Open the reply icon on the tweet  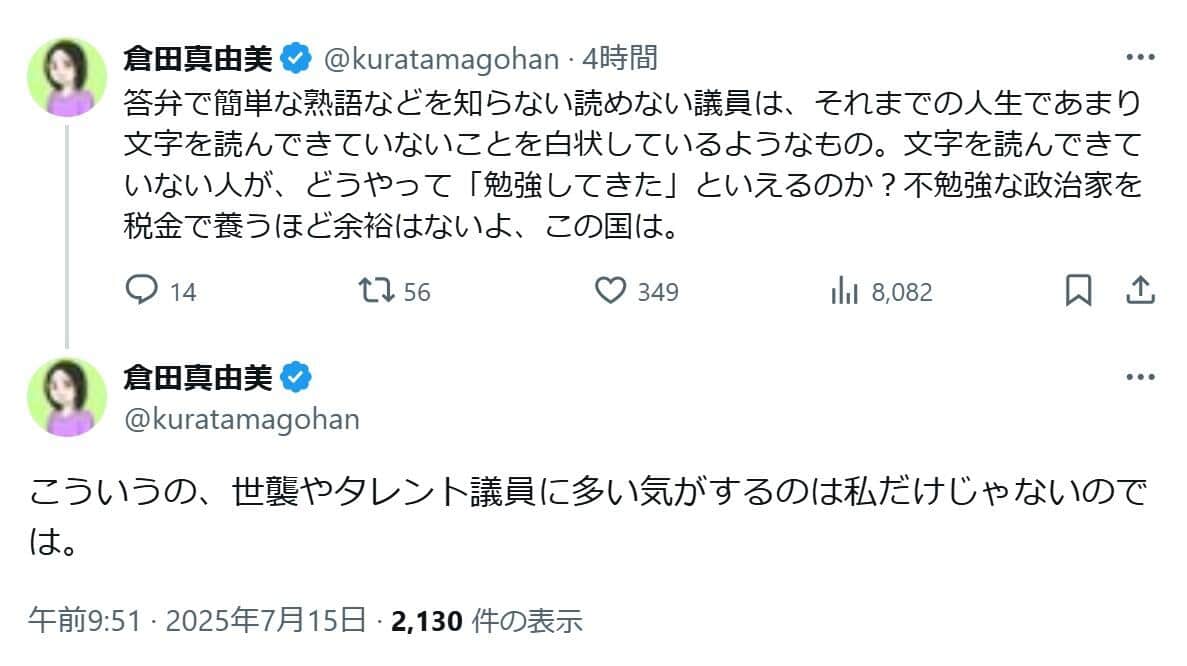pos(143,291)
